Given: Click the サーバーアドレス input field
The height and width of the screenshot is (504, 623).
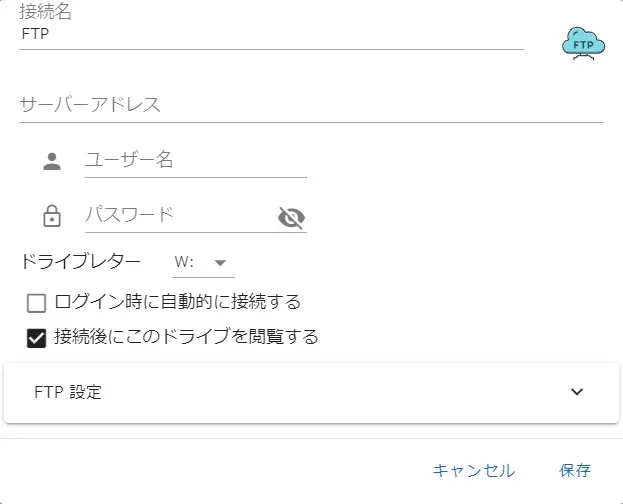Looking at the screenshot, I should click(x=310, y=105).
